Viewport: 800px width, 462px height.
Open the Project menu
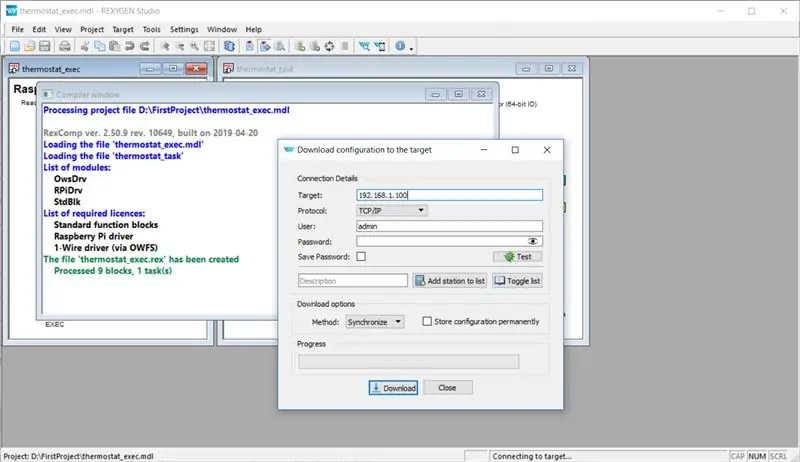[x=92, y=30]
